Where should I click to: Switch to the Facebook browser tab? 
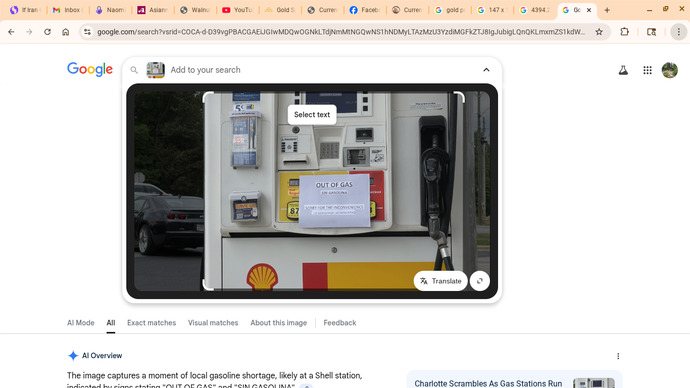[364, 10]
